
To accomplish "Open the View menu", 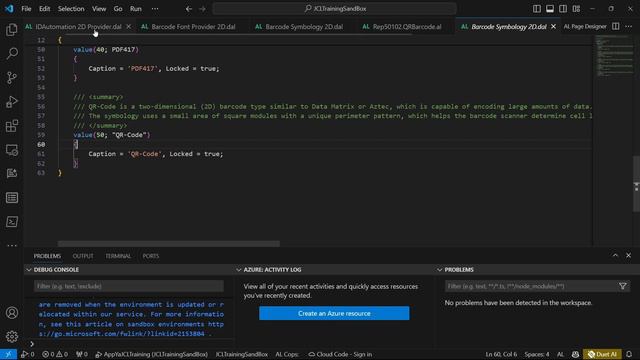I will 99,9.
